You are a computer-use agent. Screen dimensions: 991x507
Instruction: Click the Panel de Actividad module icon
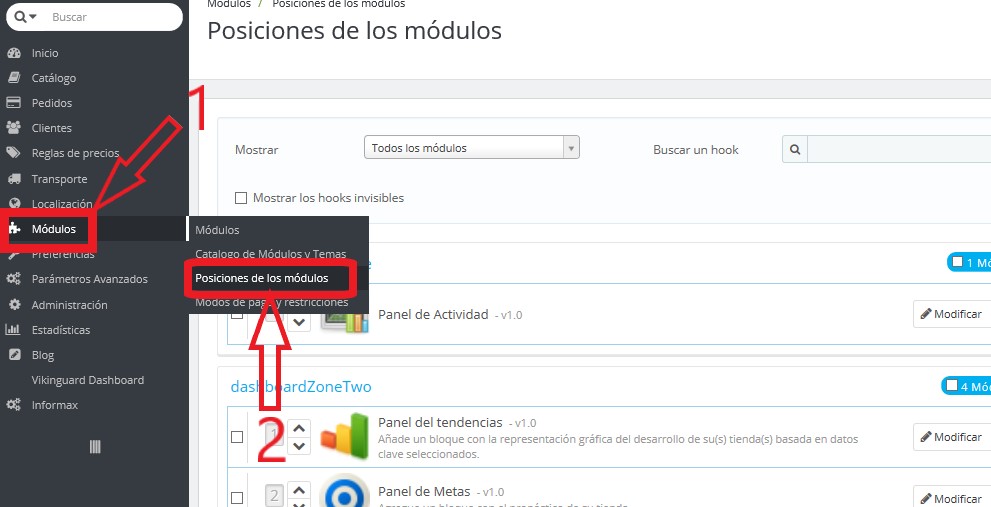click(x=344, y=321)
